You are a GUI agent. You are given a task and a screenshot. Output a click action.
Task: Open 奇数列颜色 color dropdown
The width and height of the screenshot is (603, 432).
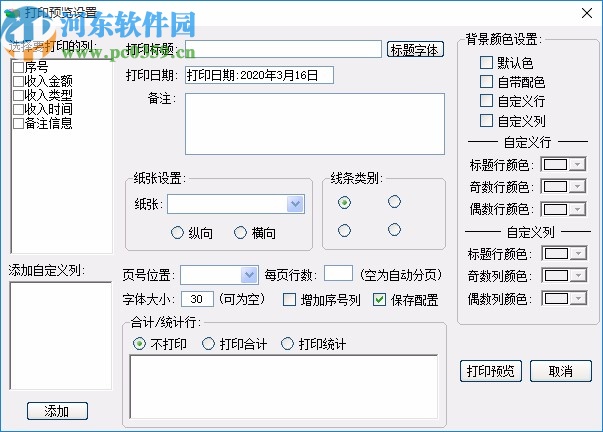[578, 275]
